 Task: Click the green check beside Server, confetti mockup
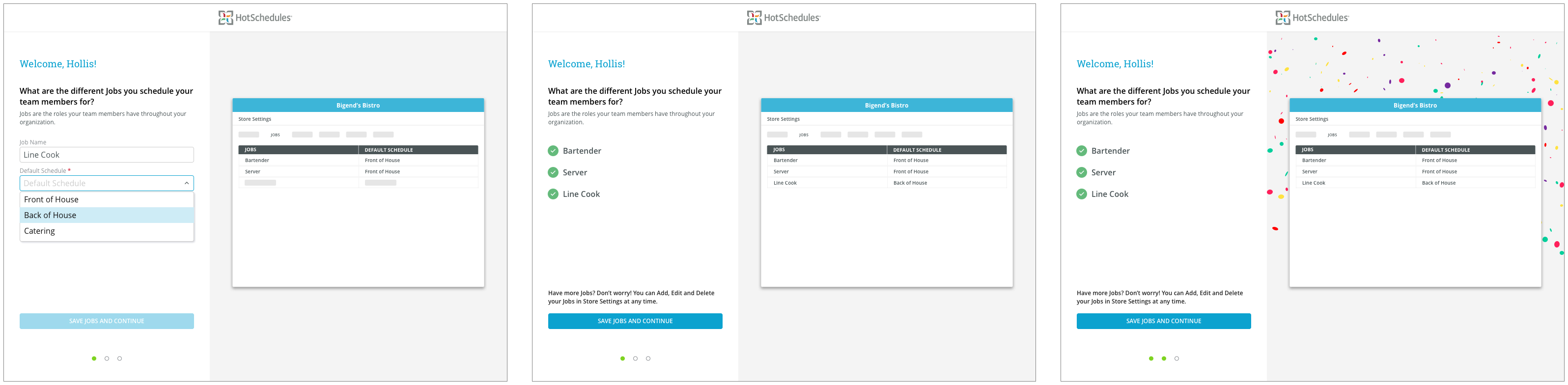(1081, 172)
